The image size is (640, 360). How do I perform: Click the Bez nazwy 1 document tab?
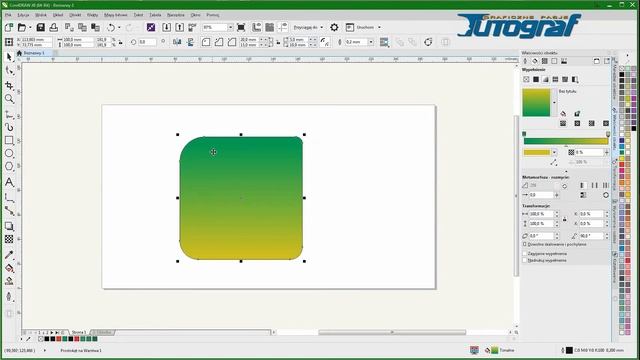pyautogui.click(x=34, y=53)
